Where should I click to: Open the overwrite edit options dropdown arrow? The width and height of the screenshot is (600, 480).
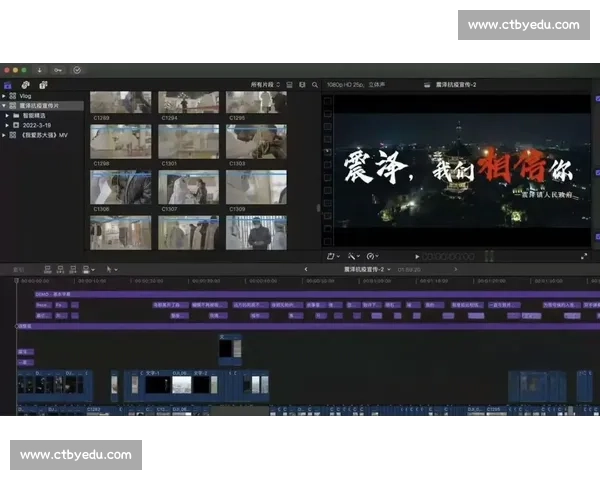[93, 270]
